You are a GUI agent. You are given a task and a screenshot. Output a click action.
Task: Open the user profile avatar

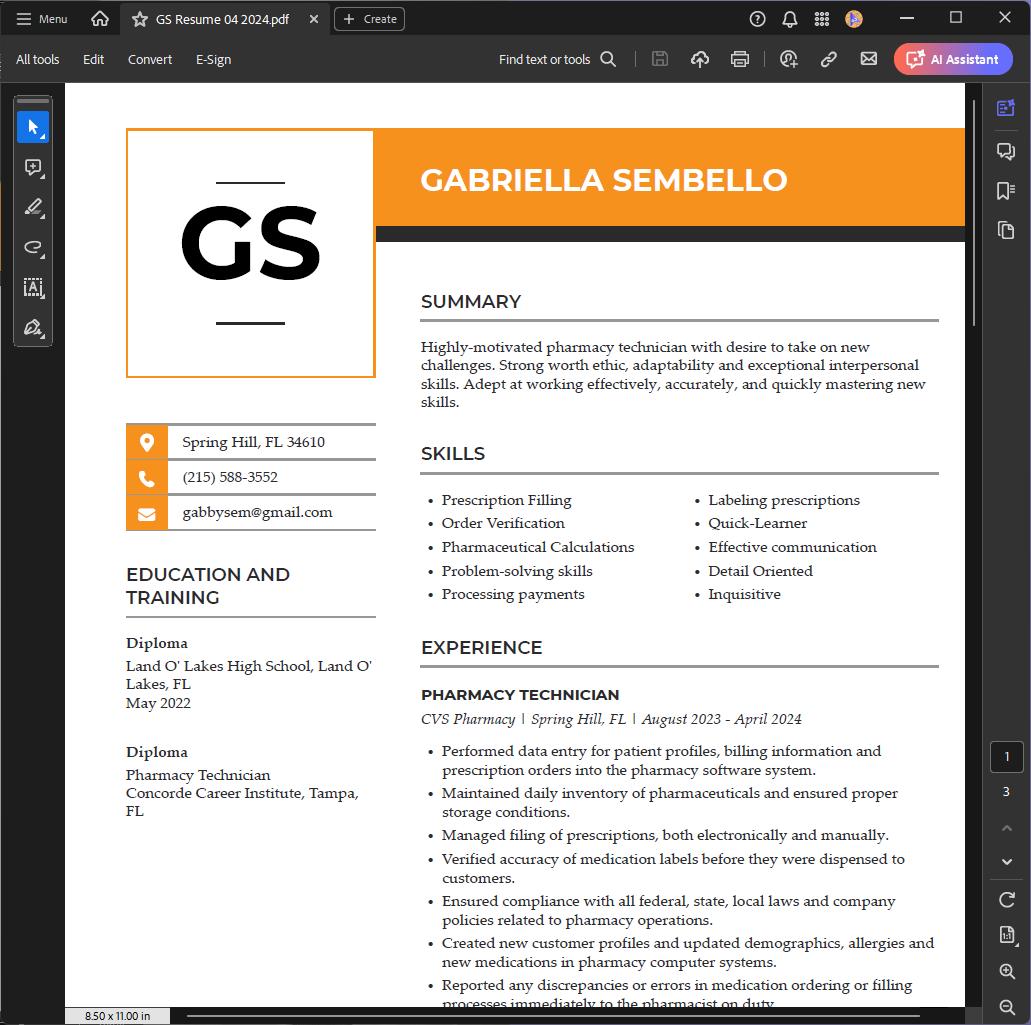[x=853, y=19]
